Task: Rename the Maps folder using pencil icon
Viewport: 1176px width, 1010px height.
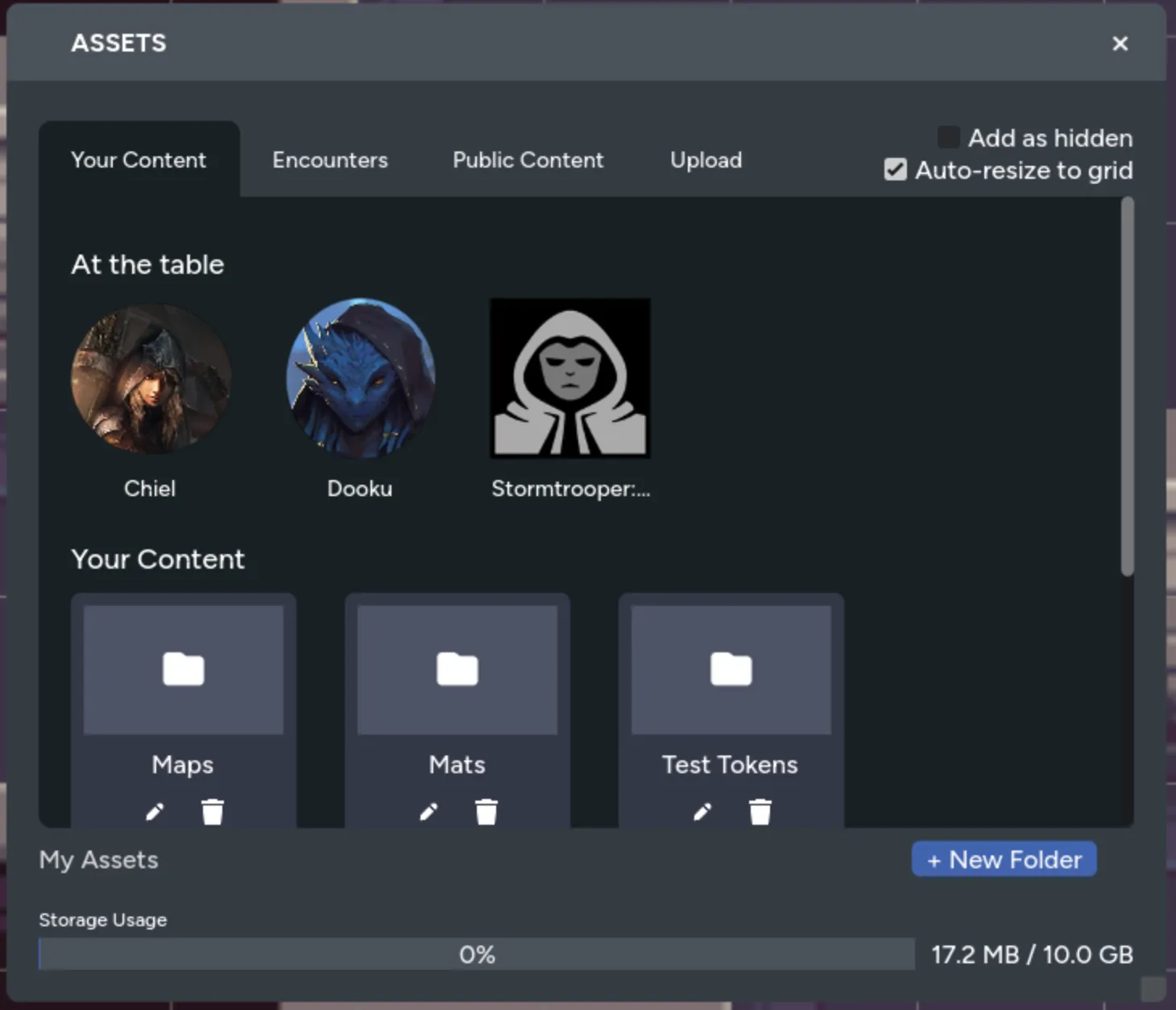Action: point(155,812)
